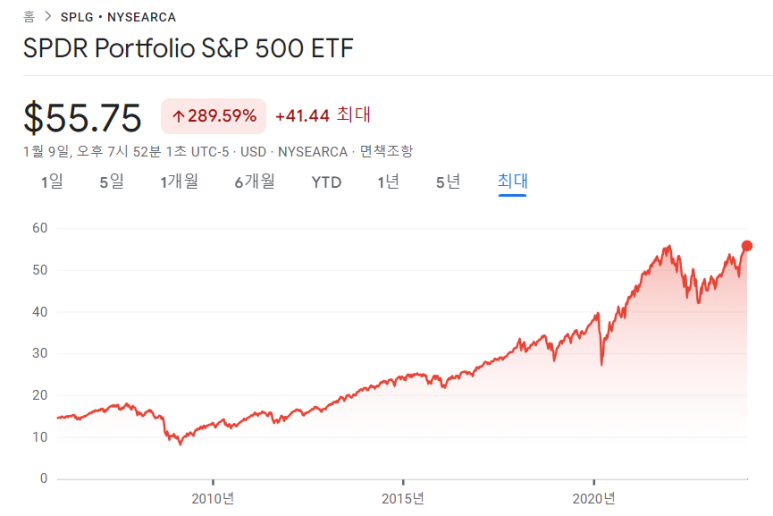Select the 1일 range tab
Image resolution: width=773 pixels, height=516 pixels.
tap(52, 182)
